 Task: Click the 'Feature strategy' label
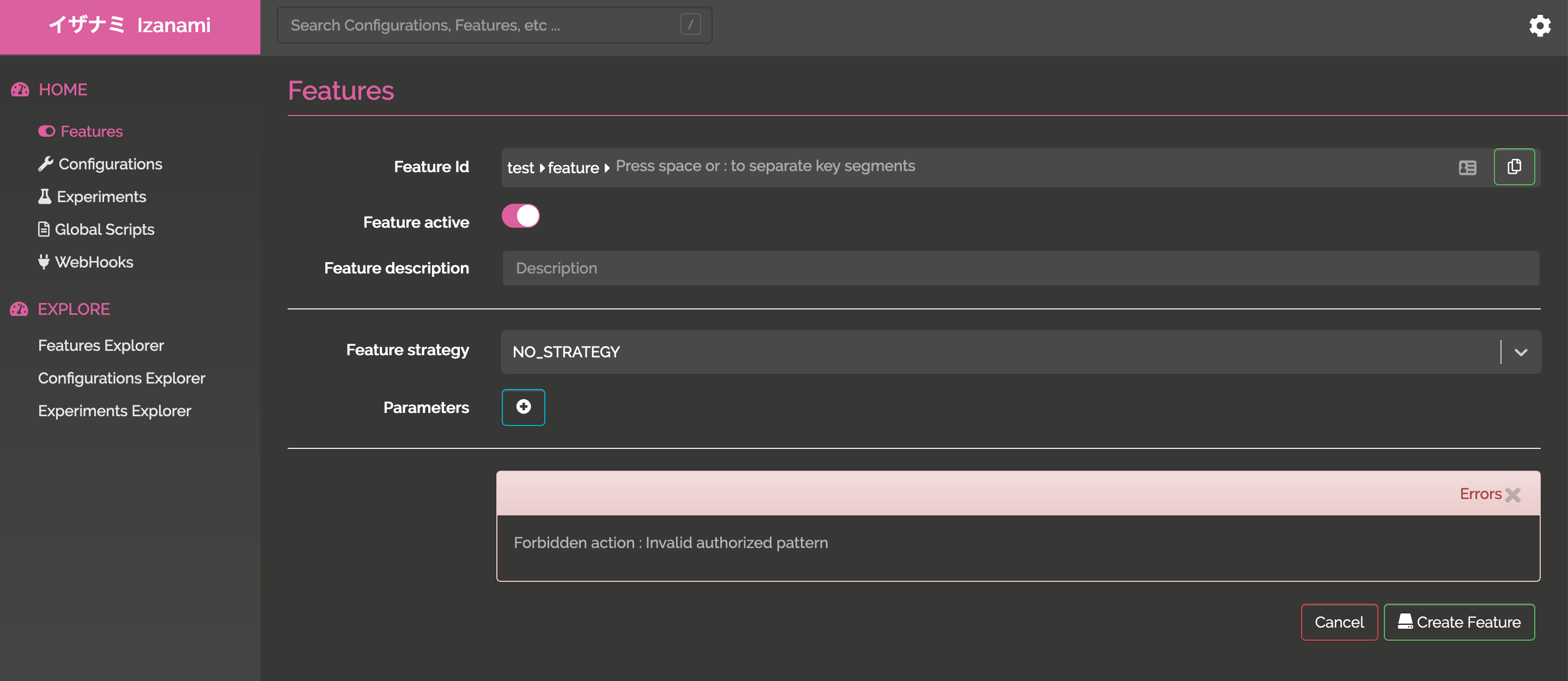408,350
